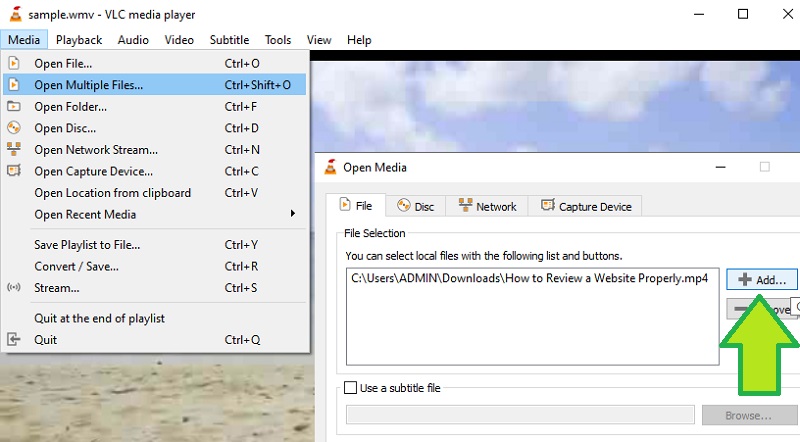The width and height of the screenshot is (800, 442).
Task: Switch to the Capture Device tab
Action: [586, 206]
